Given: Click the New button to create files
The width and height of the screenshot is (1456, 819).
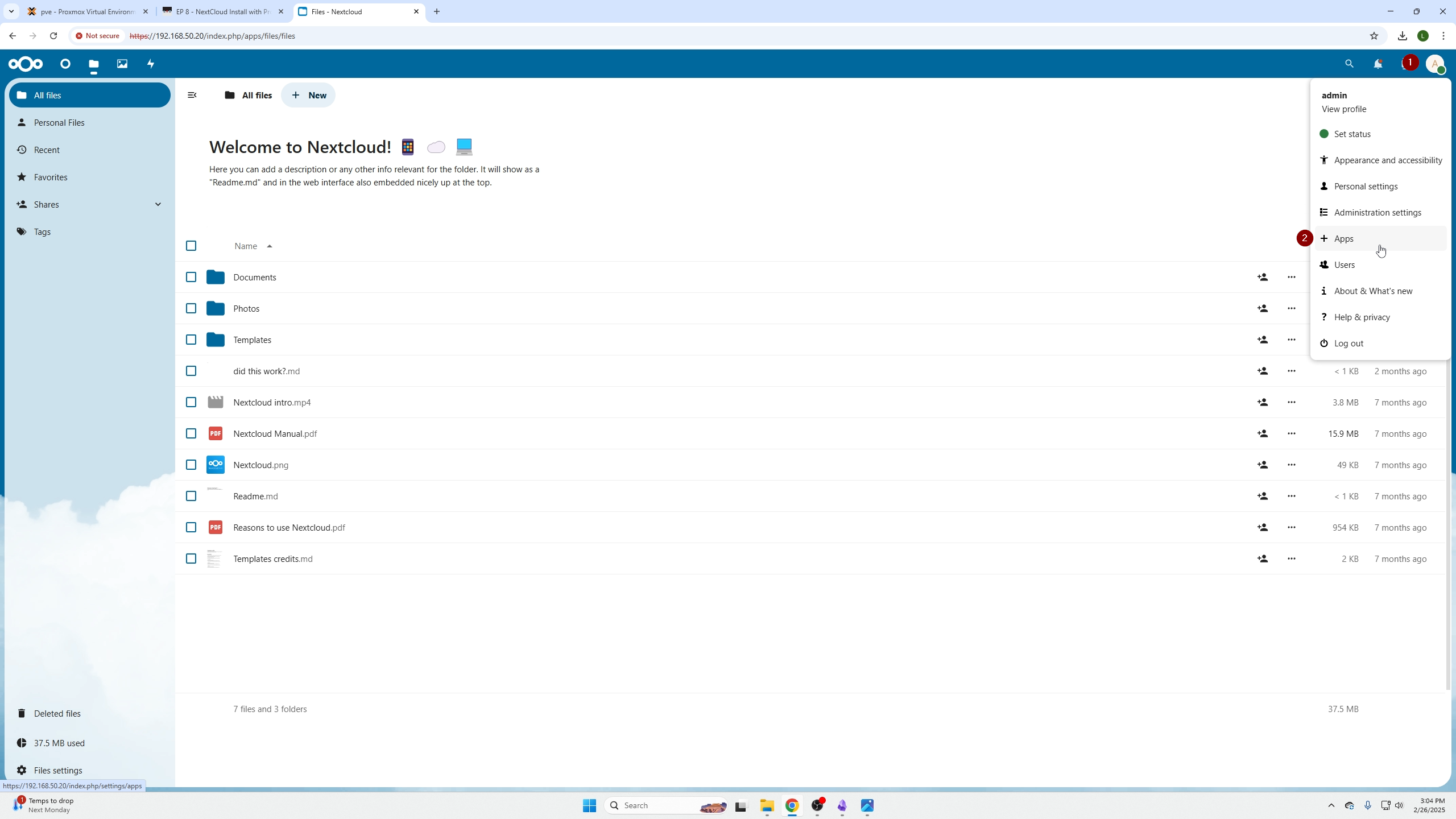Looking at the screenshot, I should pyautogui.click(x=308, y=95).
